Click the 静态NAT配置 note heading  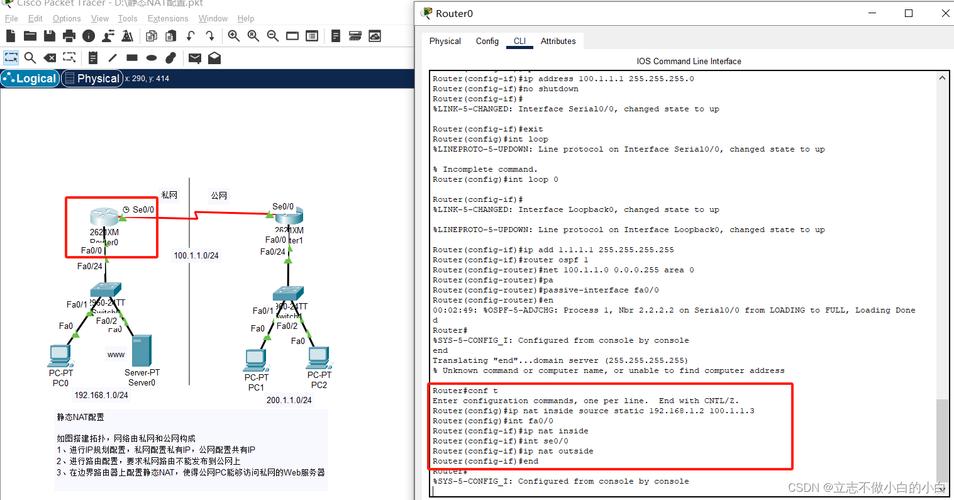click(80, 417)
